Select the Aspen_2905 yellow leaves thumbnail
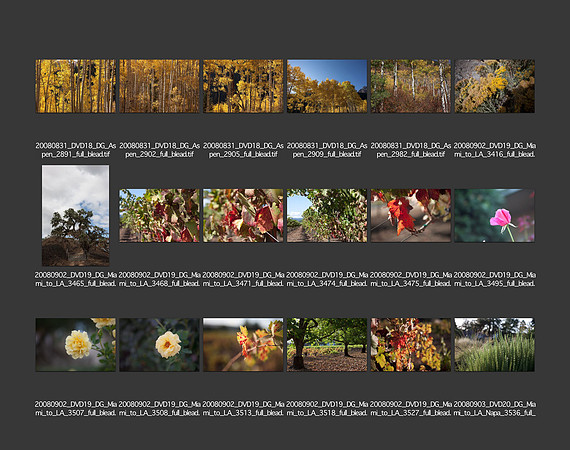Viewport: 570px width, 450px height. click(243, 86)
